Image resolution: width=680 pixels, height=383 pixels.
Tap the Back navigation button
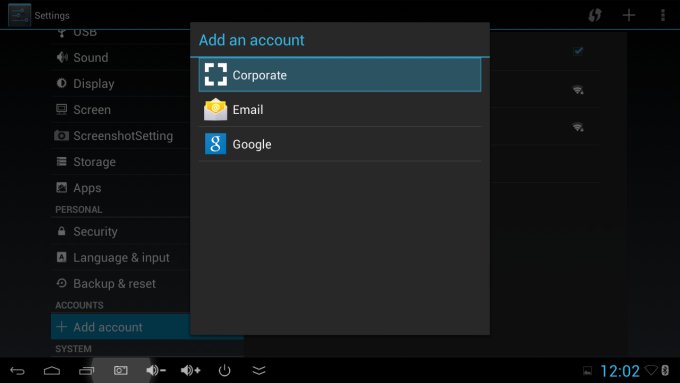[17, 370]
